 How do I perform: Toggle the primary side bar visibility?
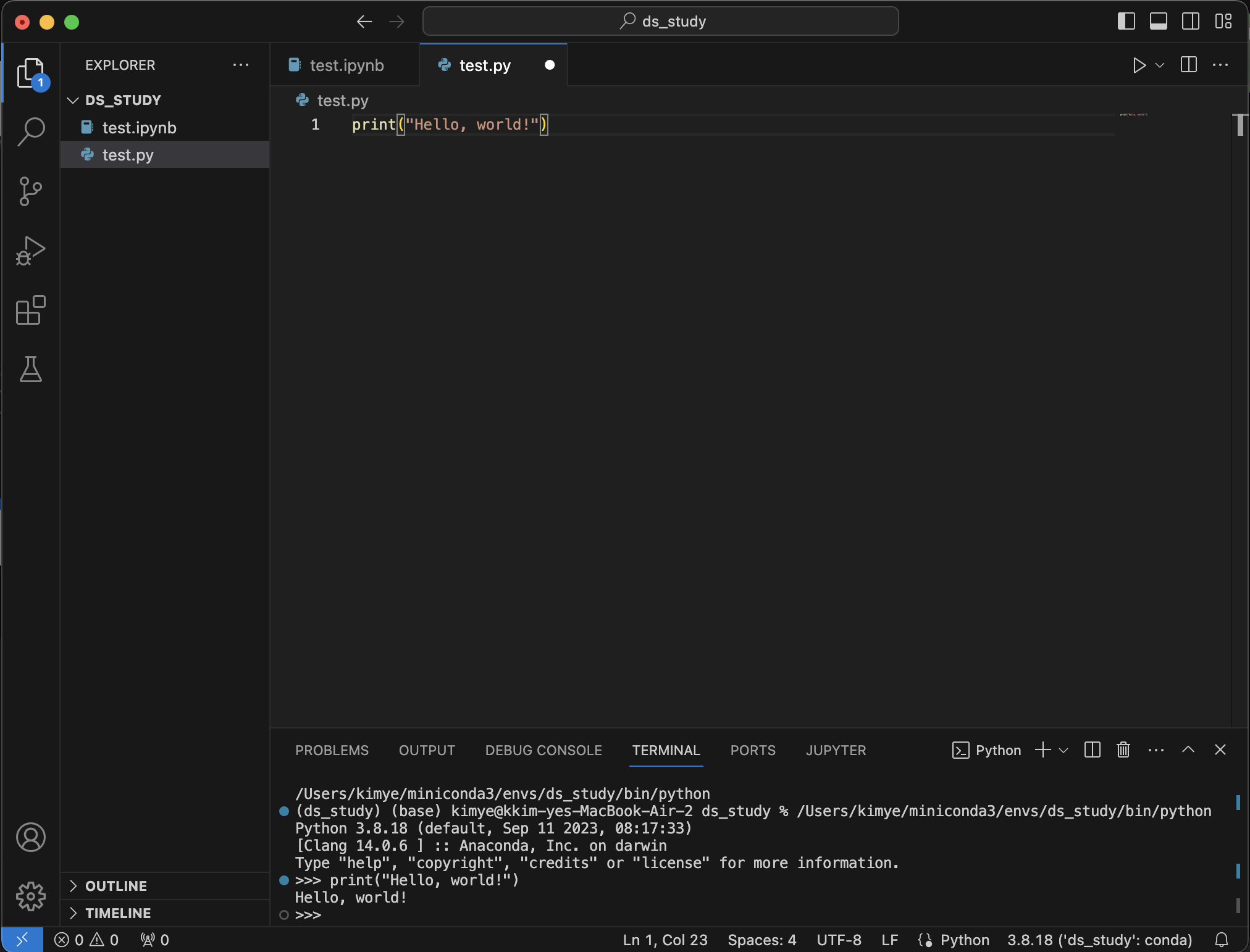[1126, 22]
